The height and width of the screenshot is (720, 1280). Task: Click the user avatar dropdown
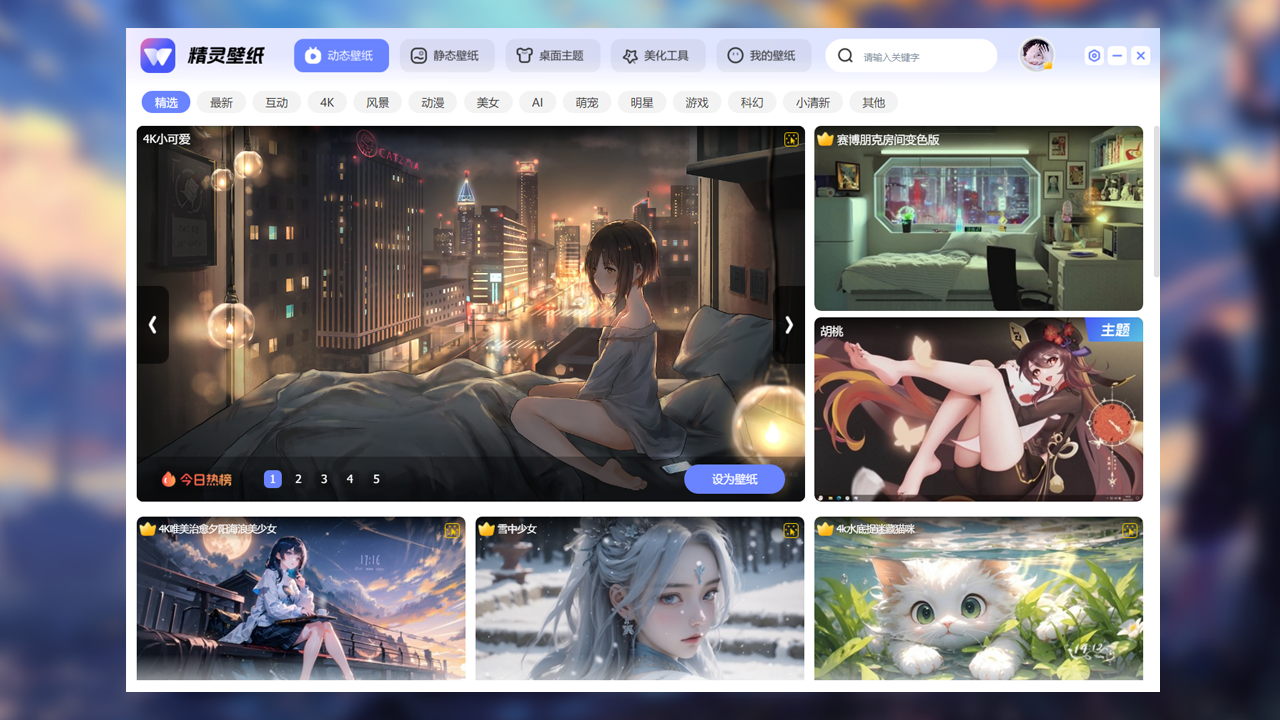1037,55
